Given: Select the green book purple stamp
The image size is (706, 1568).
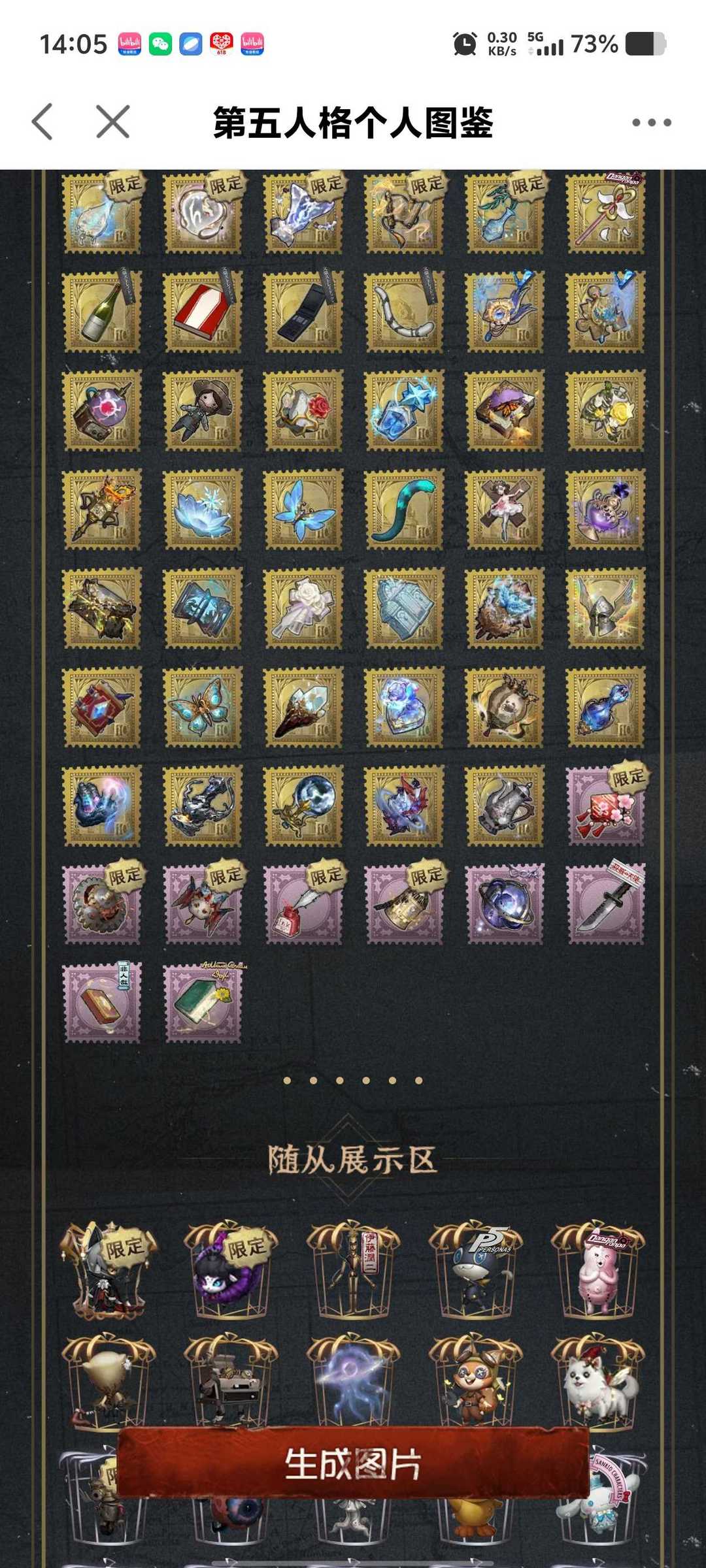Looking at the screenshot, I should pyautogui.click(x=203, y=1004).
